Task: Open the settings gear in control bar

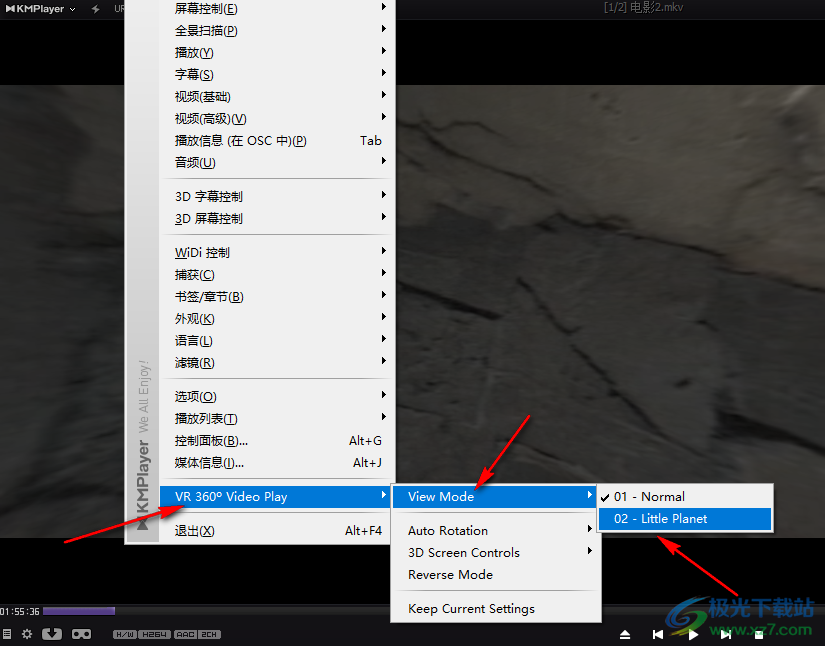Action: pos(27,634)
